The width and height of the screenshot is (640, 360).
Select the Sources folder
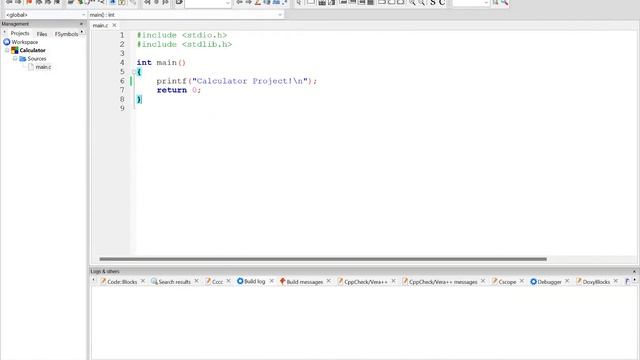pyautogui.click(x=37, y=59)
